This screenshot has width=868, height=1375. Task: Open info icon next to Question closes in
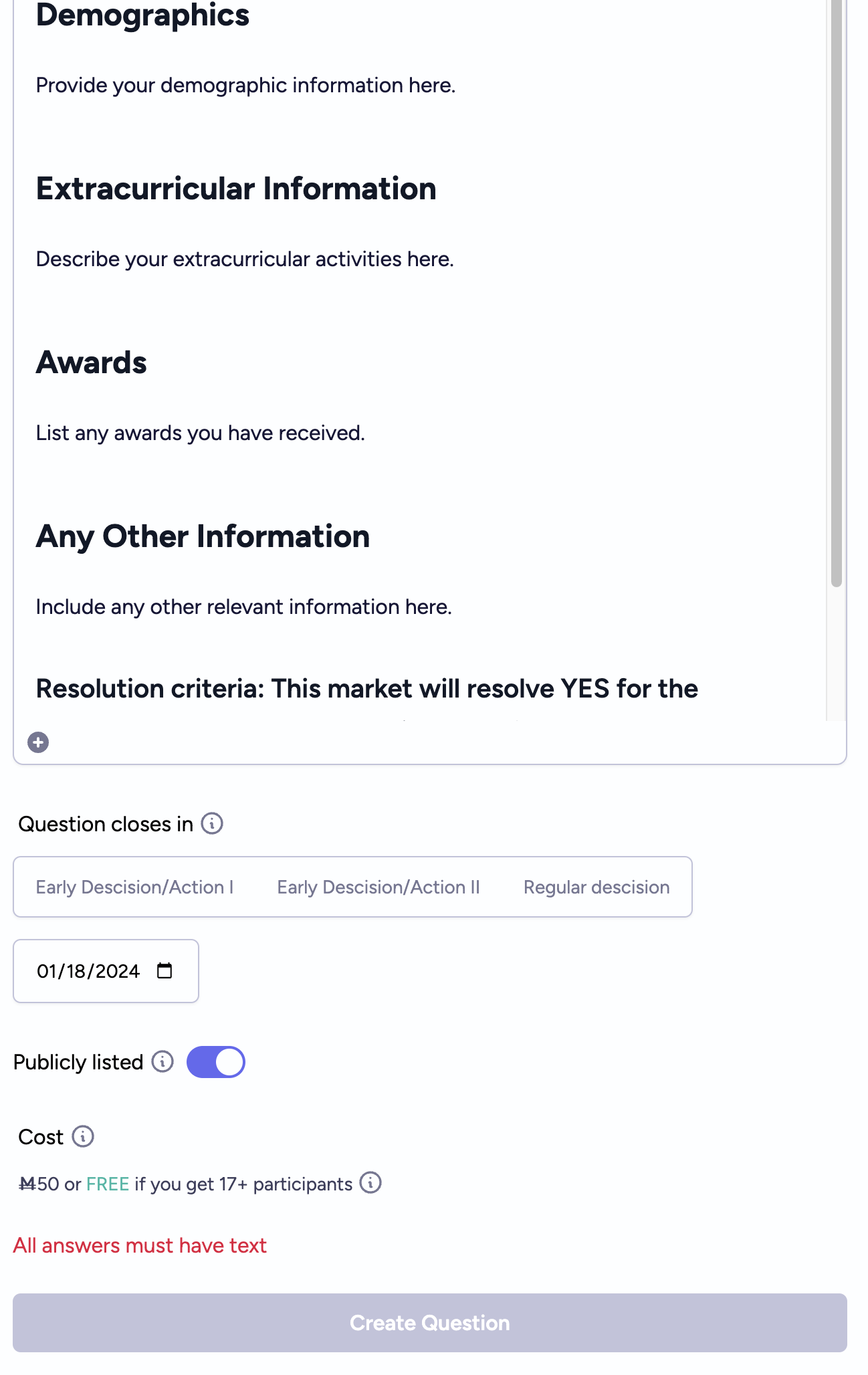click(212, 823)
